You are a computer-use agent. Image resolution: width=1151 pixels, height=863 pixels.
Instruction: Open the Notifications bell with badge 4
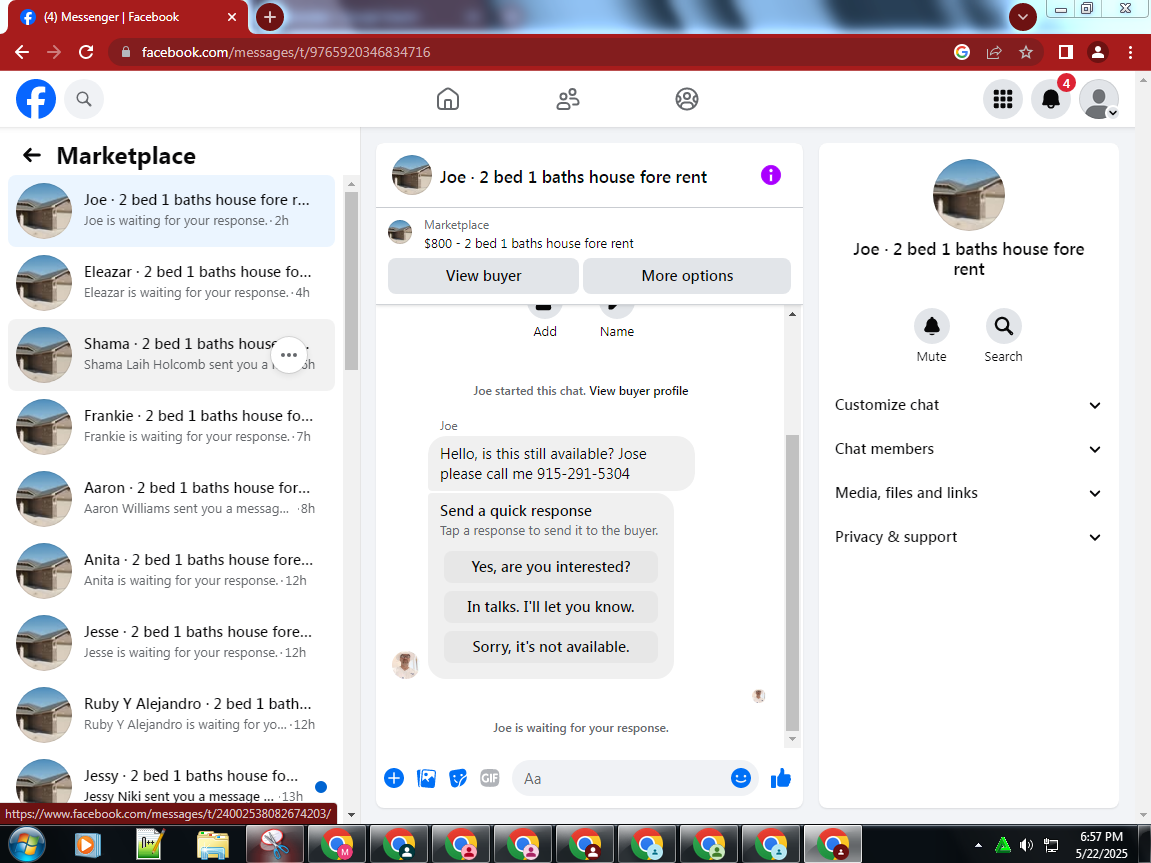[1051, 99]
